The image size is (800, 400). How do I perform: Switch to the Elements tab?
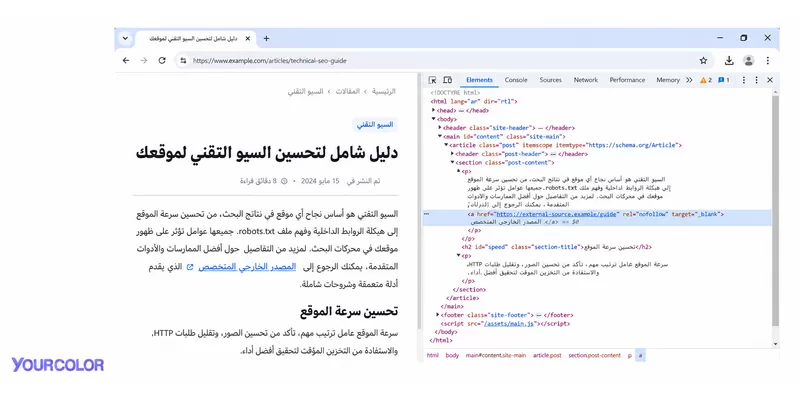(x=479, y=80)
